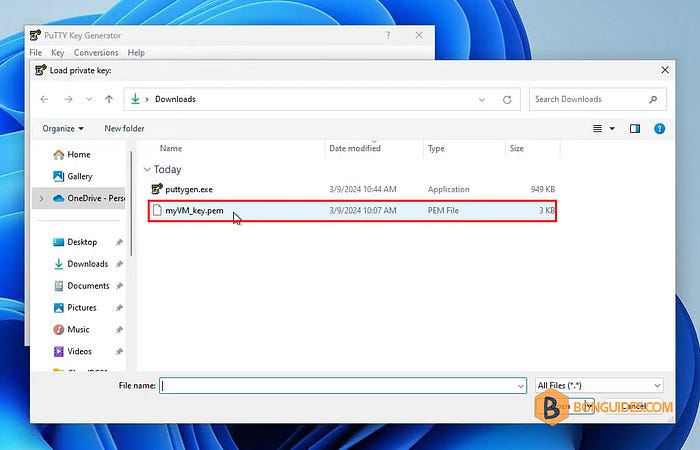Image resolution: width=700 pixels, height=450 pixels.
Task: Open File menu in PuTTY Key Generator
Action: point(35,53)
